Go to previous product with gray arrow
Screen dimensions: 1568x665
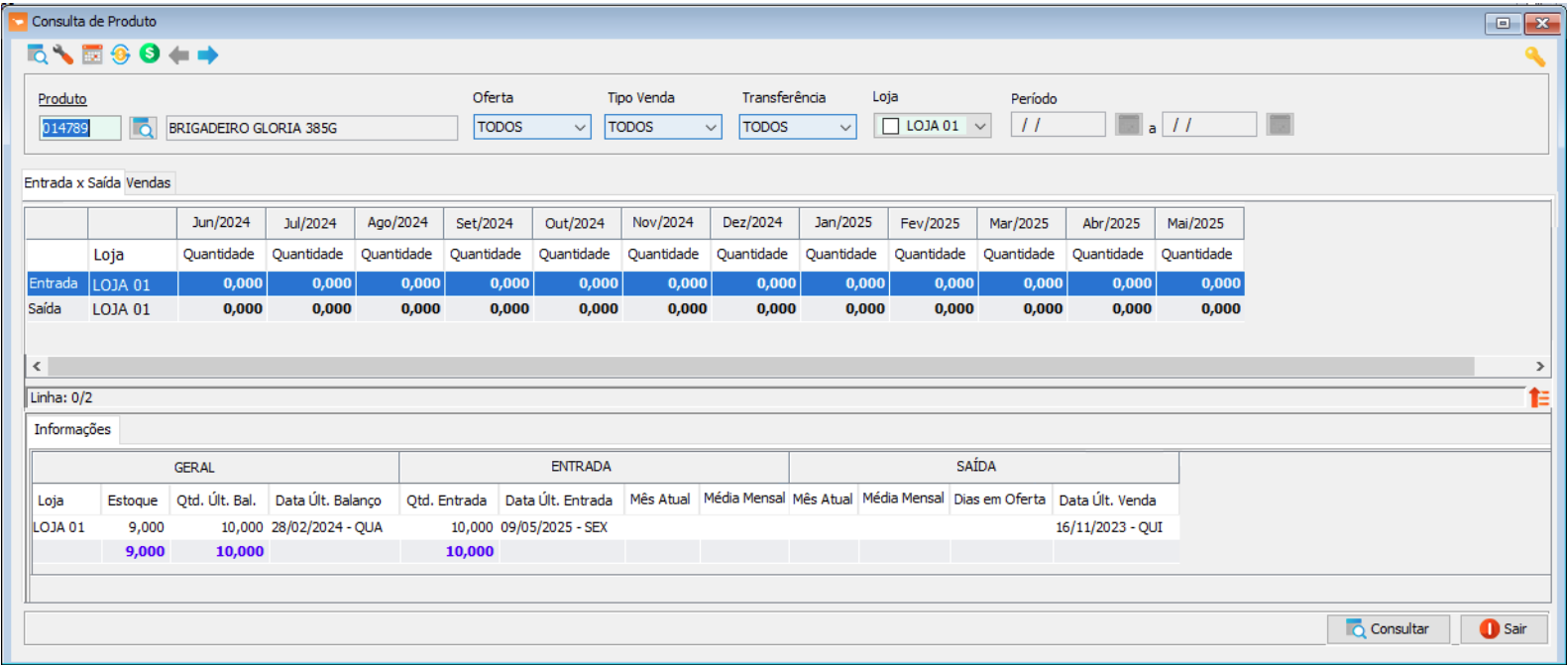tap(178, 55)
